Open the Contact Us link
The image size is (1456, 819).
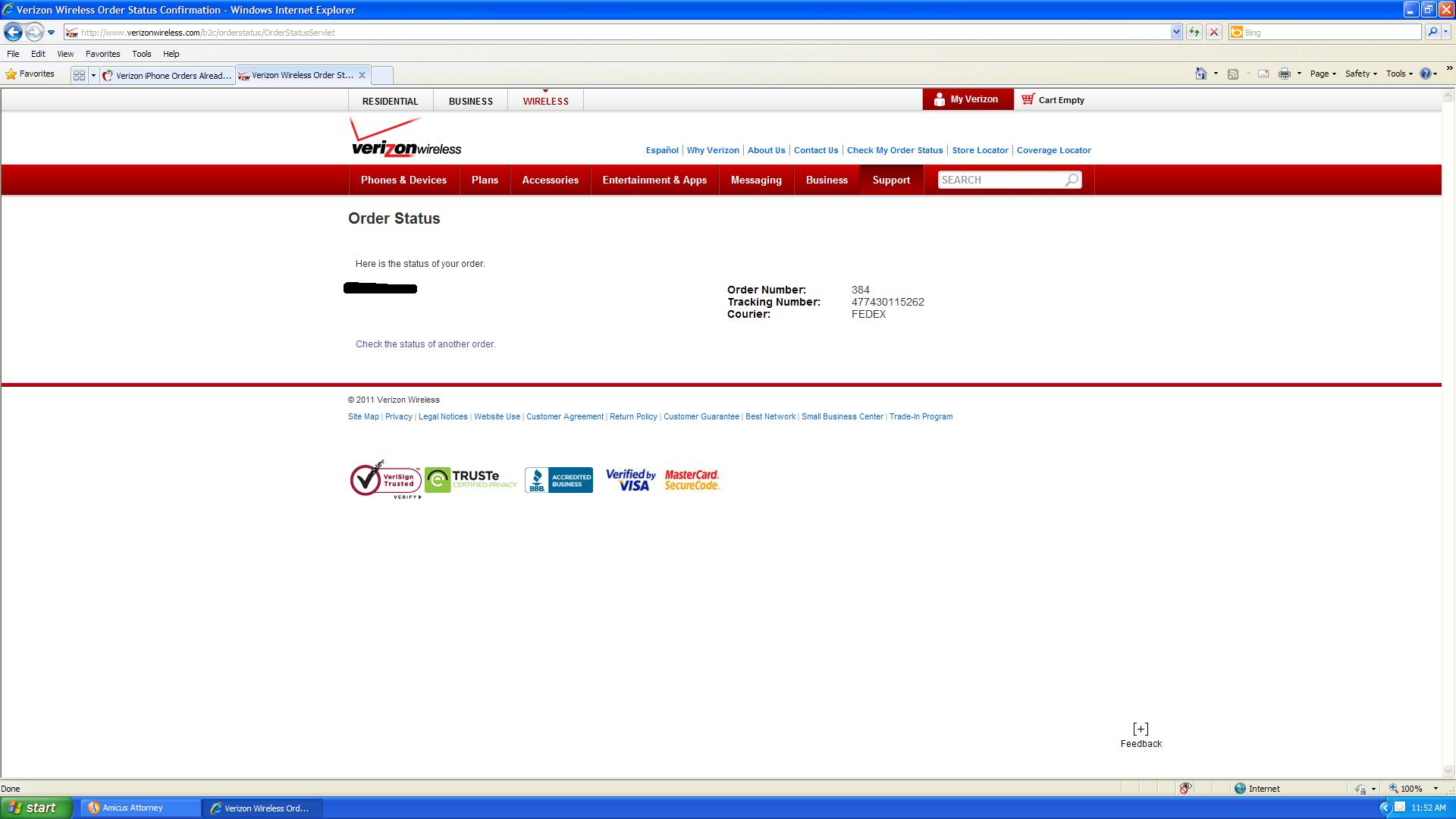[816, 150]
